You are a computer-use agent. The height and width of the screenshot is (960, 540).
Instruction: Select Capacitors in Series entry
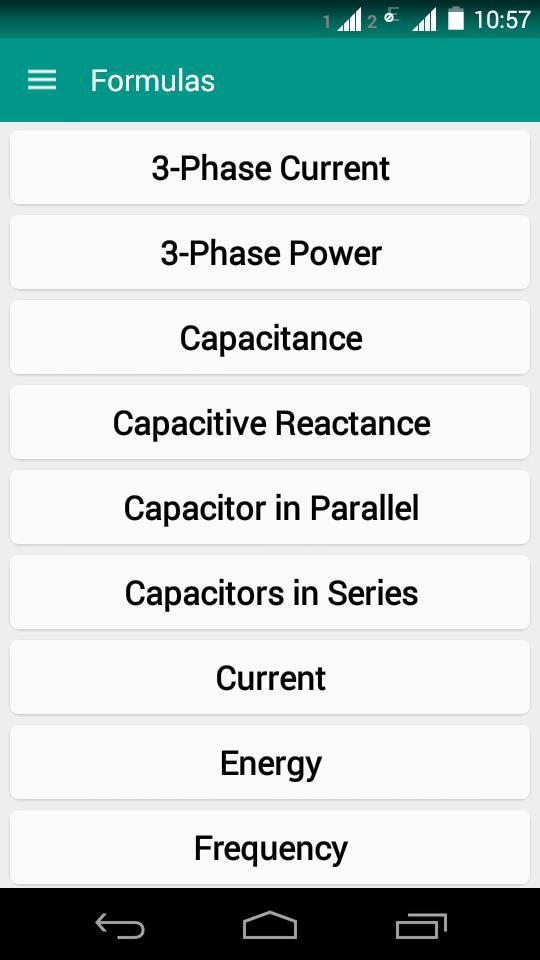tap(270, 593)
